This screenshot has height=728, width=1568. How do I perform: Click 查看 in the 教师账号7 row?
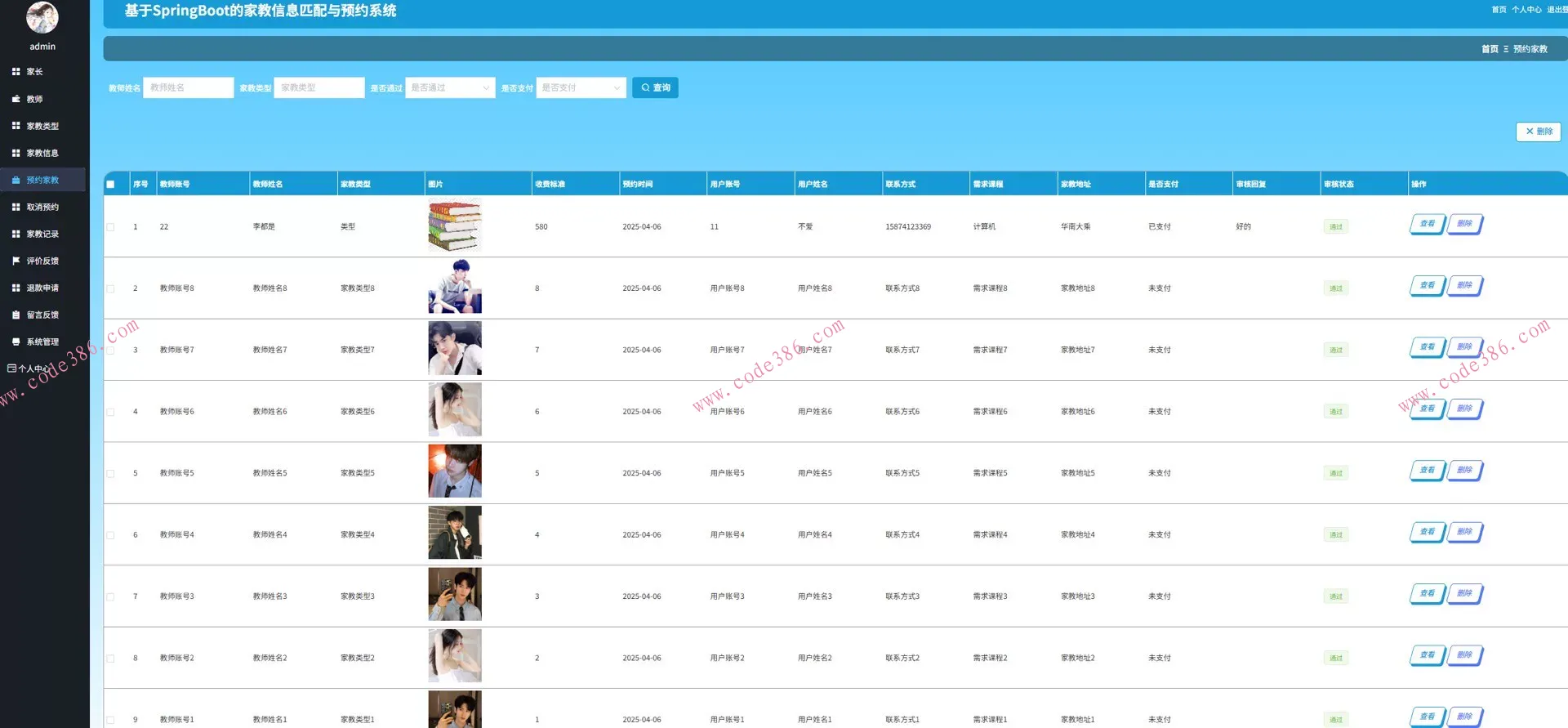[x=1428, y=346]
